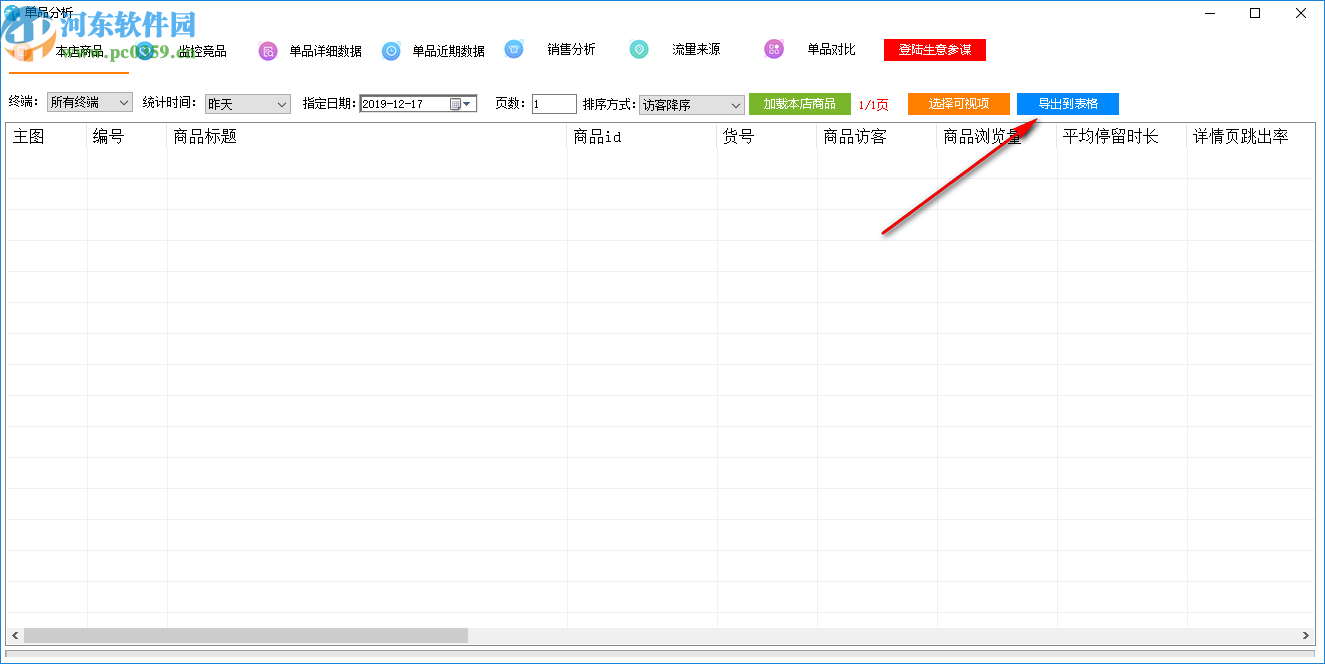Click the 导出到表格 blue button

[1067, 103]
